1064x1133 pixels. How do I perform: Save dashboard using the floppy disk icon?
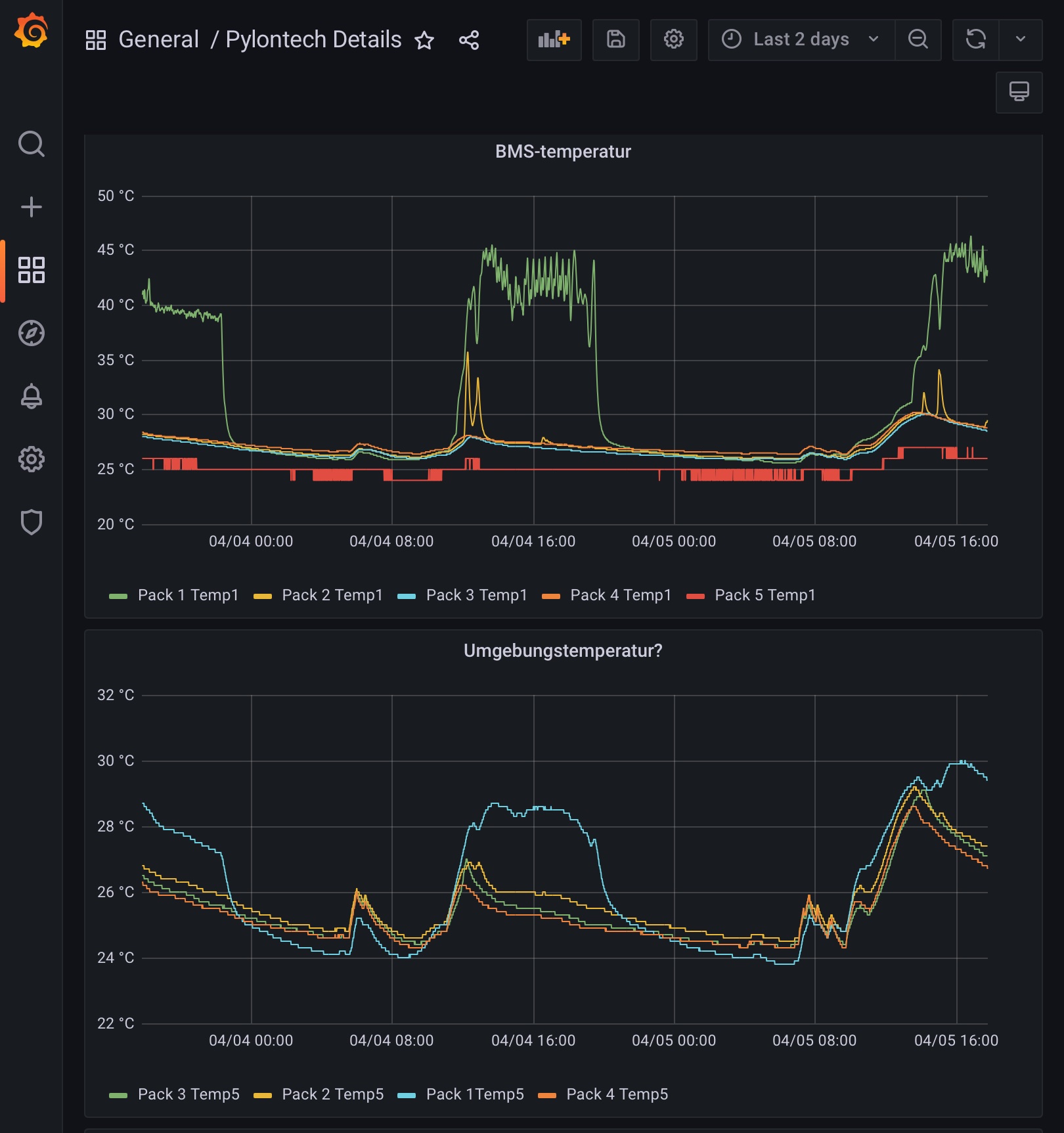coord(615,40)
